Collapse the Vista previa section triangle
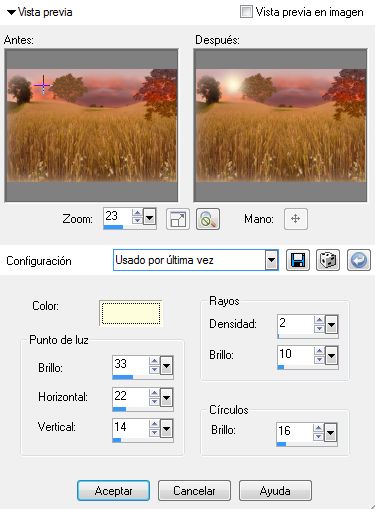Screen dimensions: 375x509 tap(11, 12)
